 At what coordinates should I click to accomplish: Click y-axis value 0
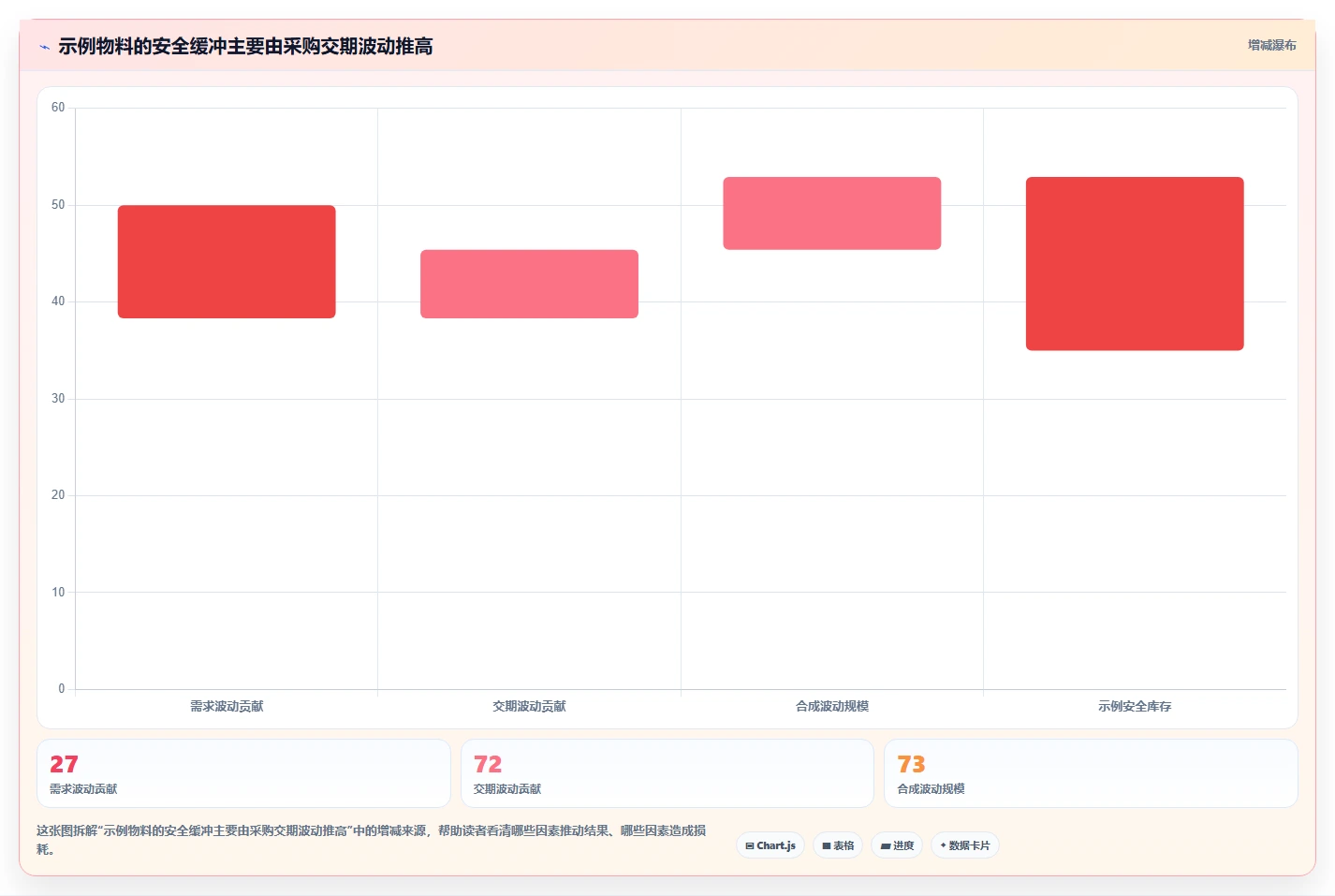click(x=62, y=689)
